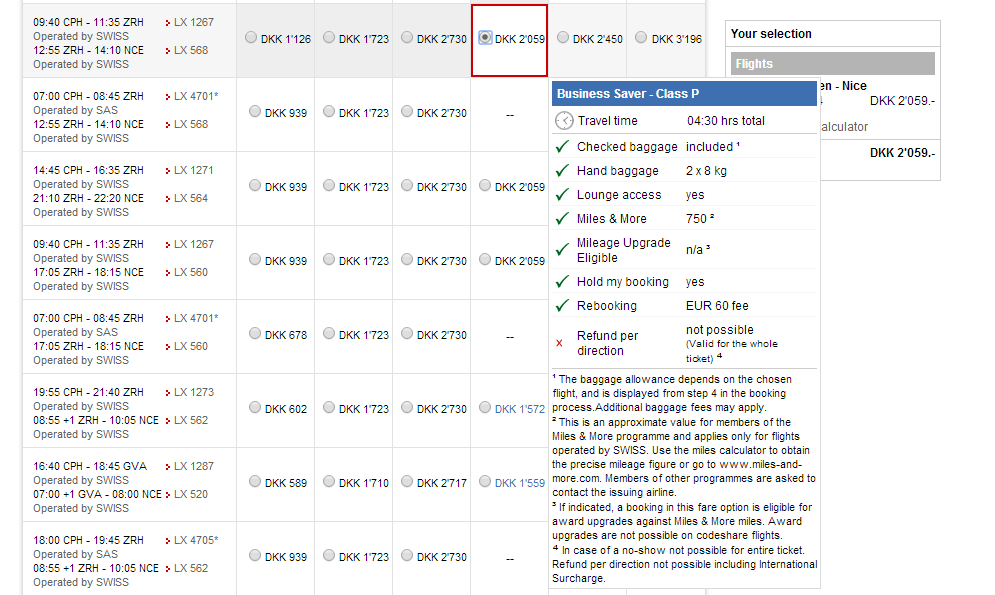Screen dimensions: 995x595
Task: Open the LX 4705* flight number link
Action: point(196,541)
